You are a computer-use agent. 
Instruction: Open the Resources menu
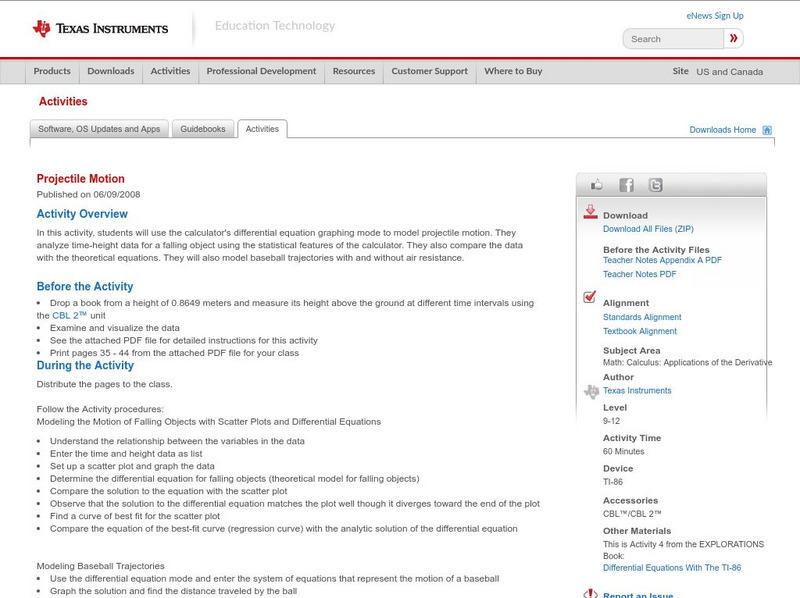tap(354, 71)
